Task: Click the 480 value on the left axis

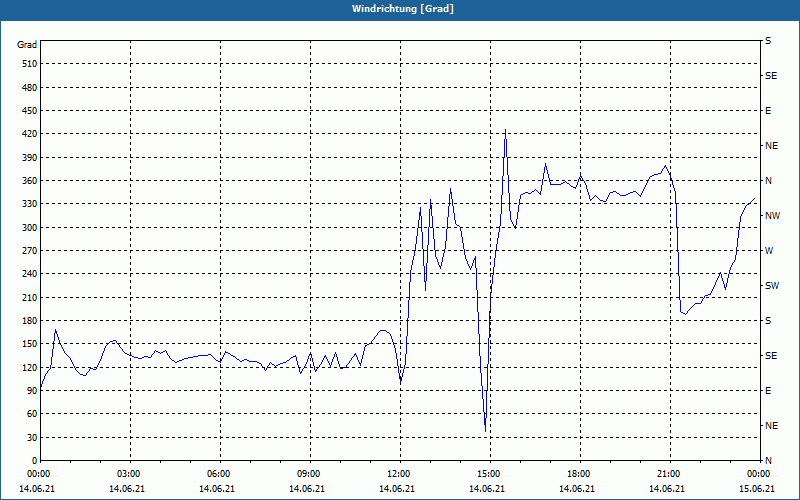Action: [x=30, y=88]
